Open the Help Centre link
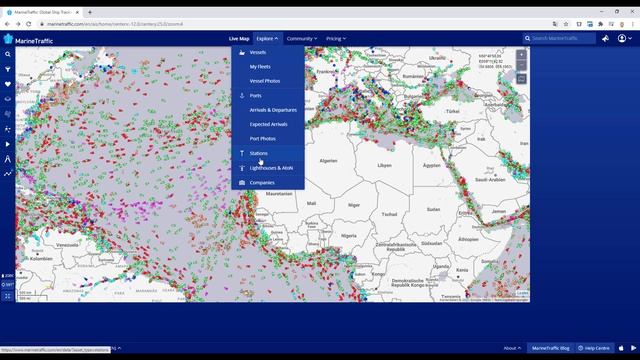This screenshot has height=360, width=640. (594, 348)
